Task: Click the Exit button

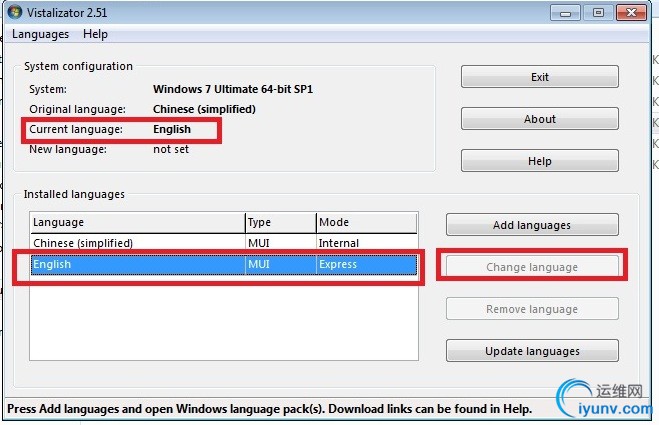Action: click(x=540, y=77)
